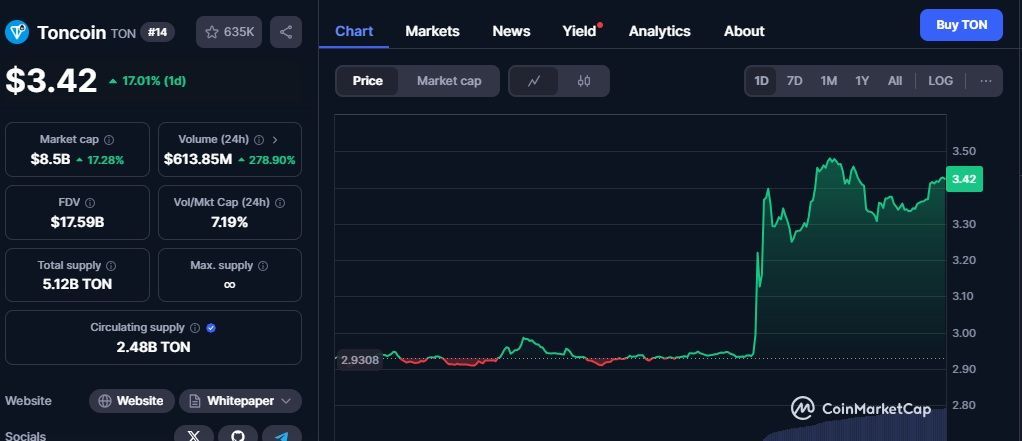Click the 5.12B TON total supply
The width and height of the screenshot is (1022, 441).
77,284
